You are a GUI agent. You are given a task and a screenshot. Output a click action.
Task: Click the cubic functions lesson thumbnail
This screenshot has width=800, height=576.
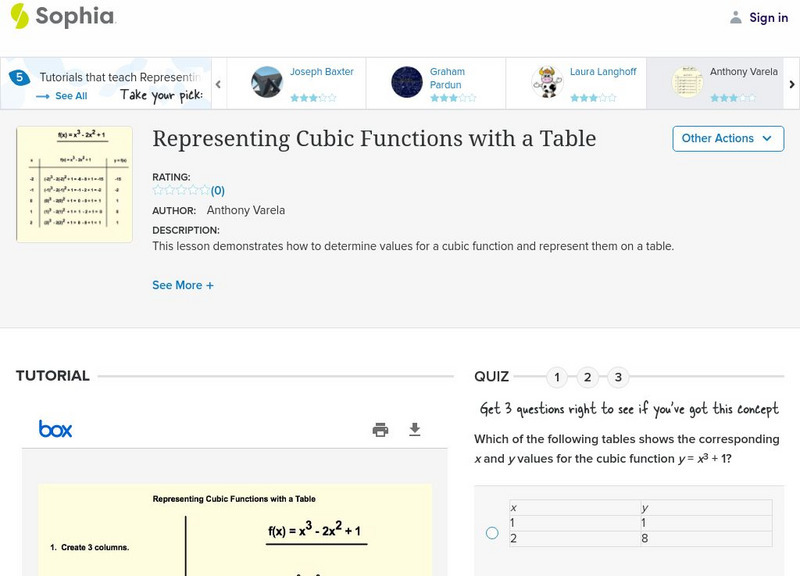click(x=75, y=184)
